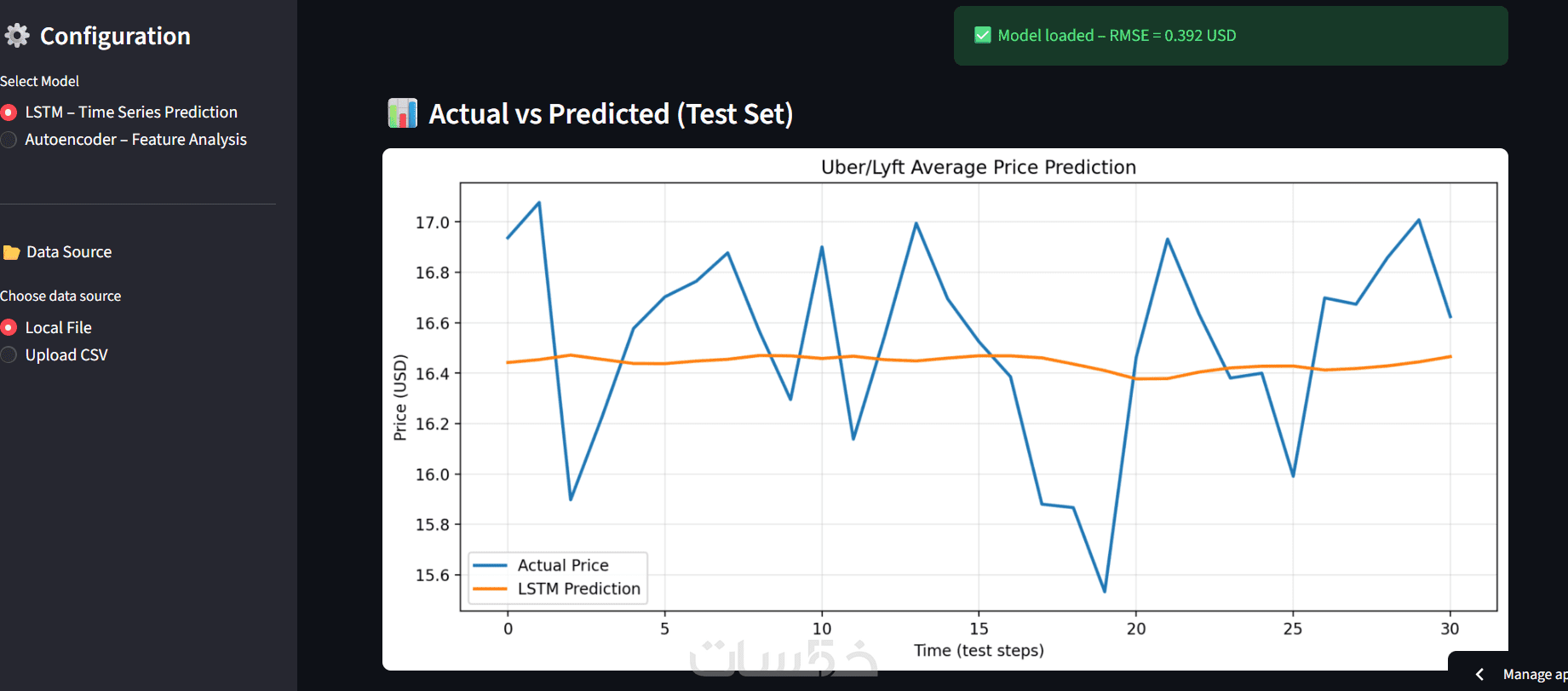The width and height of the screenshot is (1568, 691).
Task: Click the Manage app chevron arrow
Action: 1480,674
